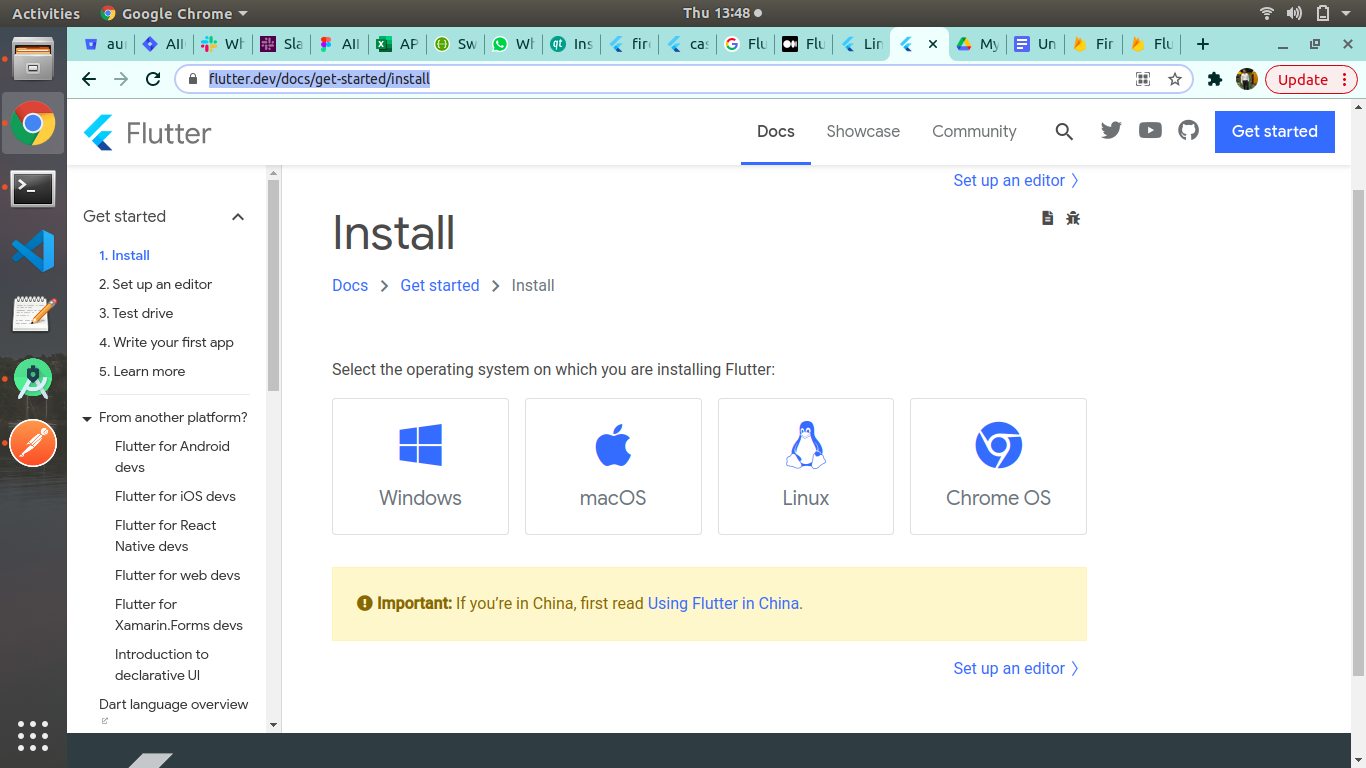Collapse the Get started sidebar section
Viewport: 1366px width, 768px height.
click(238, 217)
